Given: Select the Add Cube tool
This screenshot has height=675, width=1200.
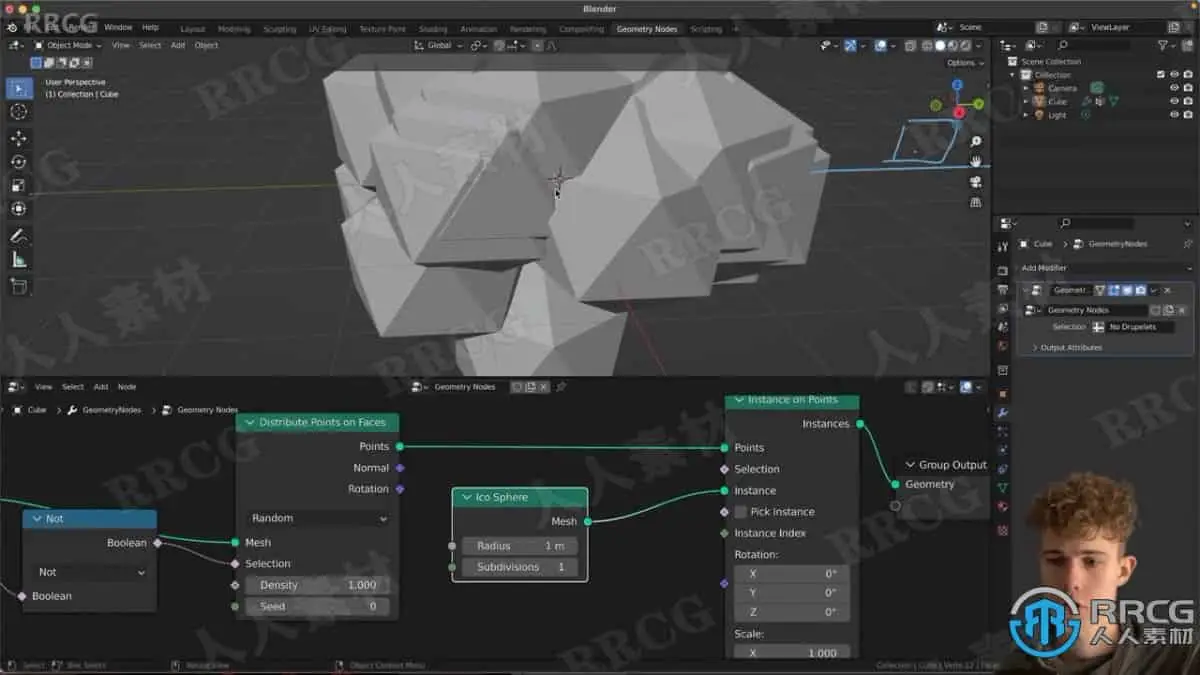Looking at the screenshot, I should [19, 286].
